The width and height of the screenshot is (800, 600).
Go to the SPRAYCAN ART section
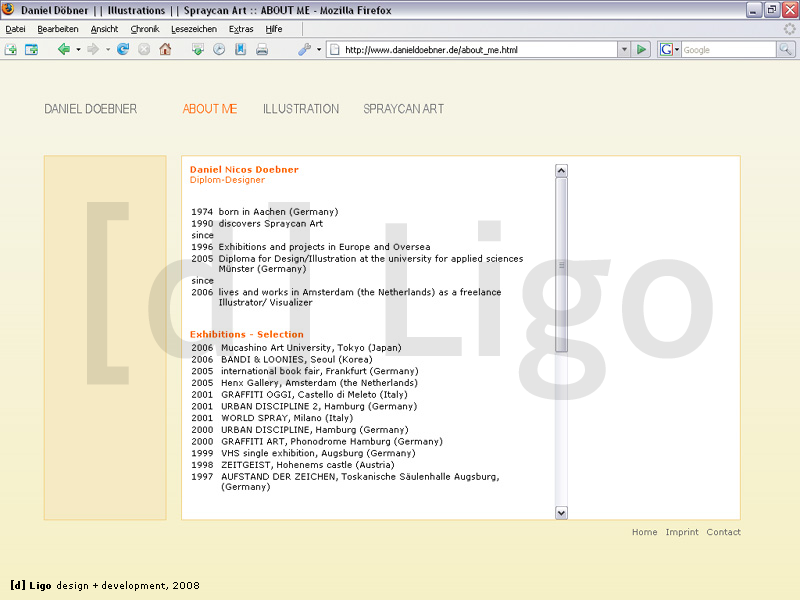click(x=404, y=109)
